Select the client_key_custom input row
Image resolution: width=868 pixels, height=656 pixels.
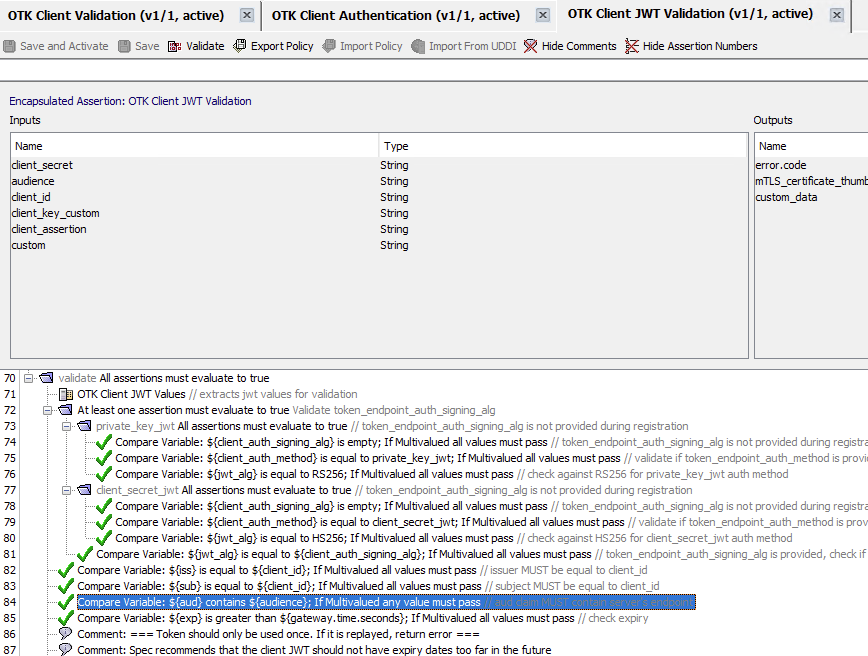pyautogui.click(x=379, y=213)
